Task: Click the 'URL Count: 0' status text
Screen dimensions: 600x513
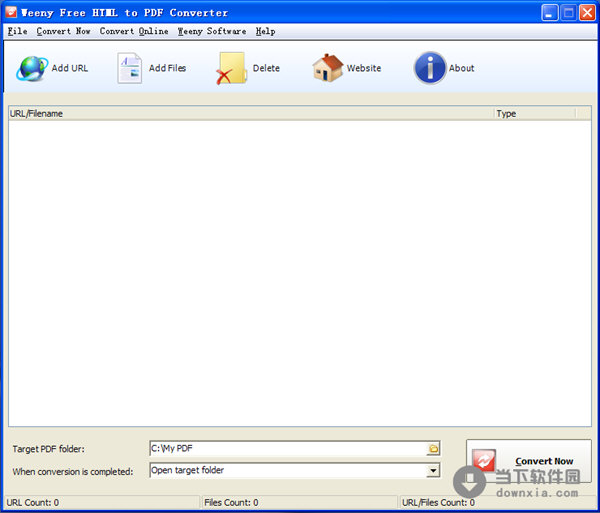Action: (x=33, y=502)
